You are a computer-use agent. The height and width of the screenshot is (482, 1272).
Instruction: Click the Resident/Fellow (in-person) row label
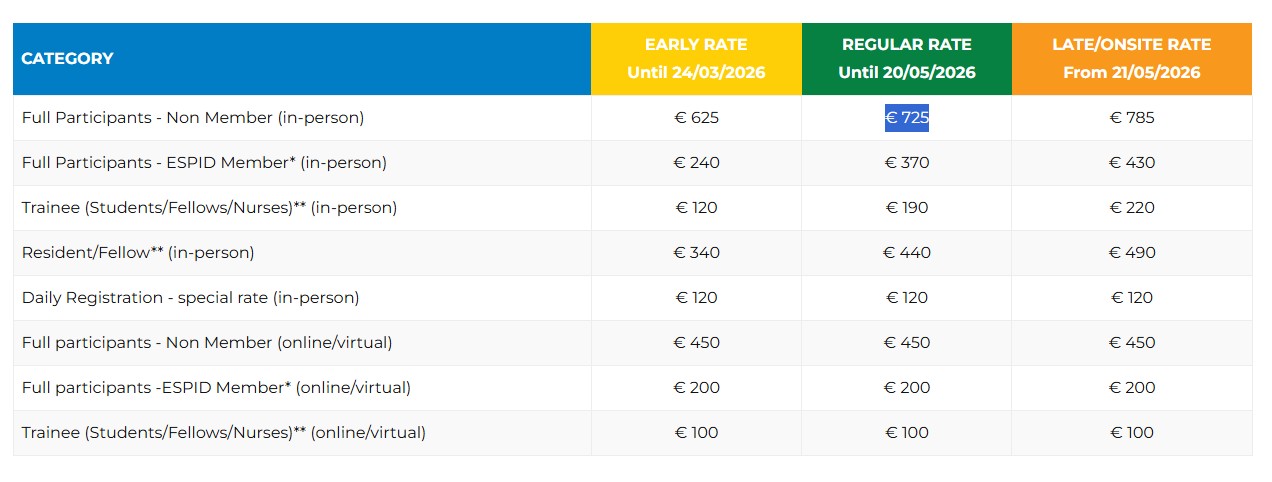138,253
